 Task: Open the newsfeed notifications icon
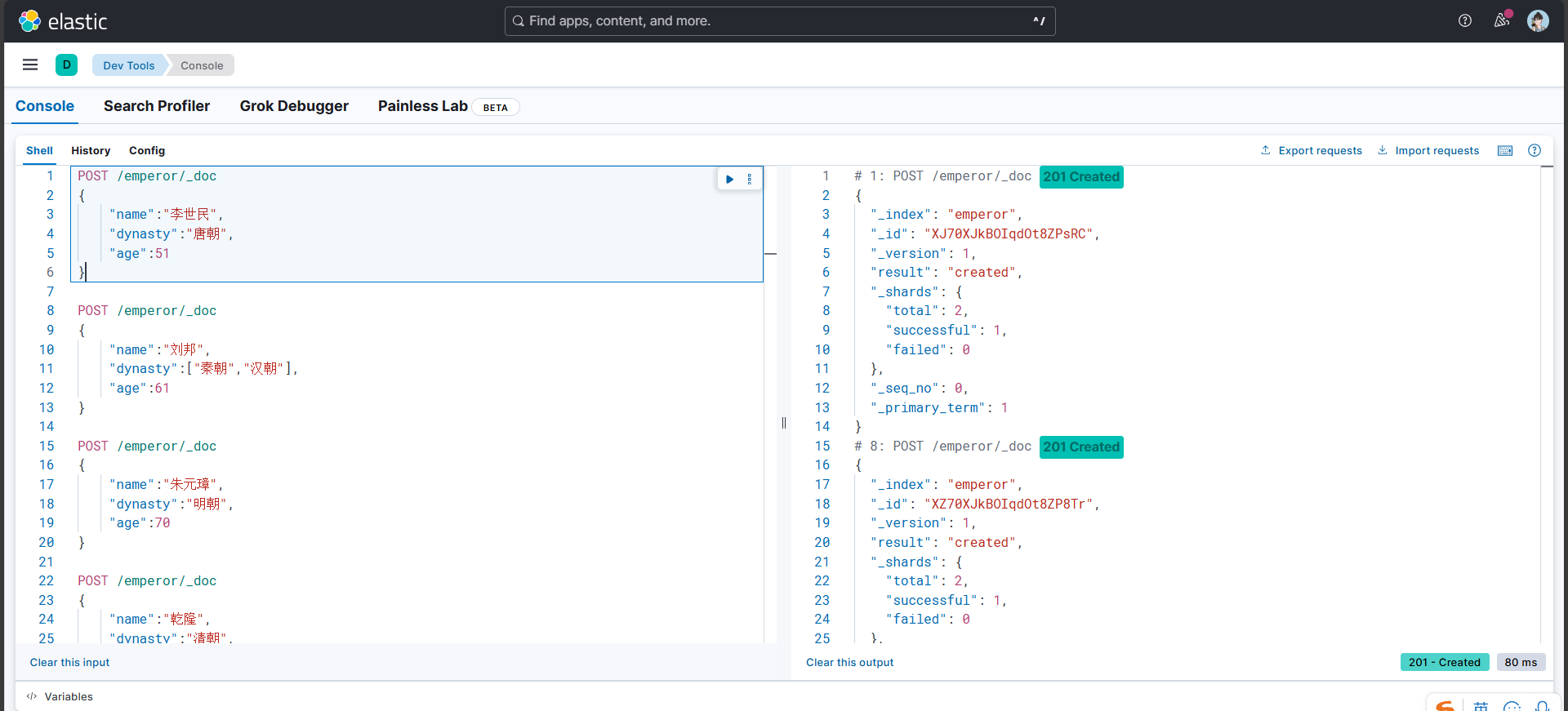(x=1502, y=21)
